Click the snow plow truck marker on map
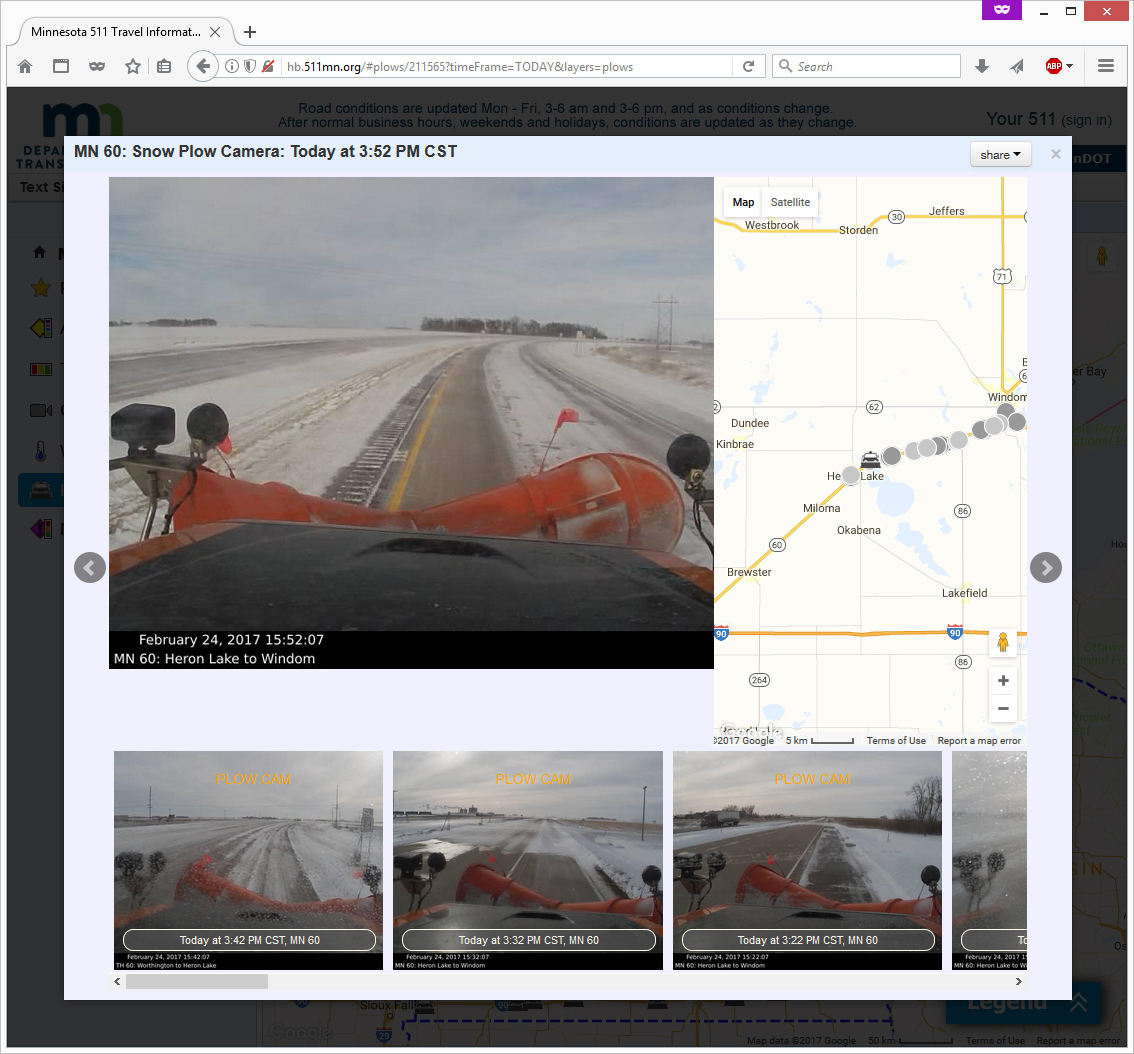Image resolution: width=1134 pixels, height=1054 pixels. click(x=871, y=459)
